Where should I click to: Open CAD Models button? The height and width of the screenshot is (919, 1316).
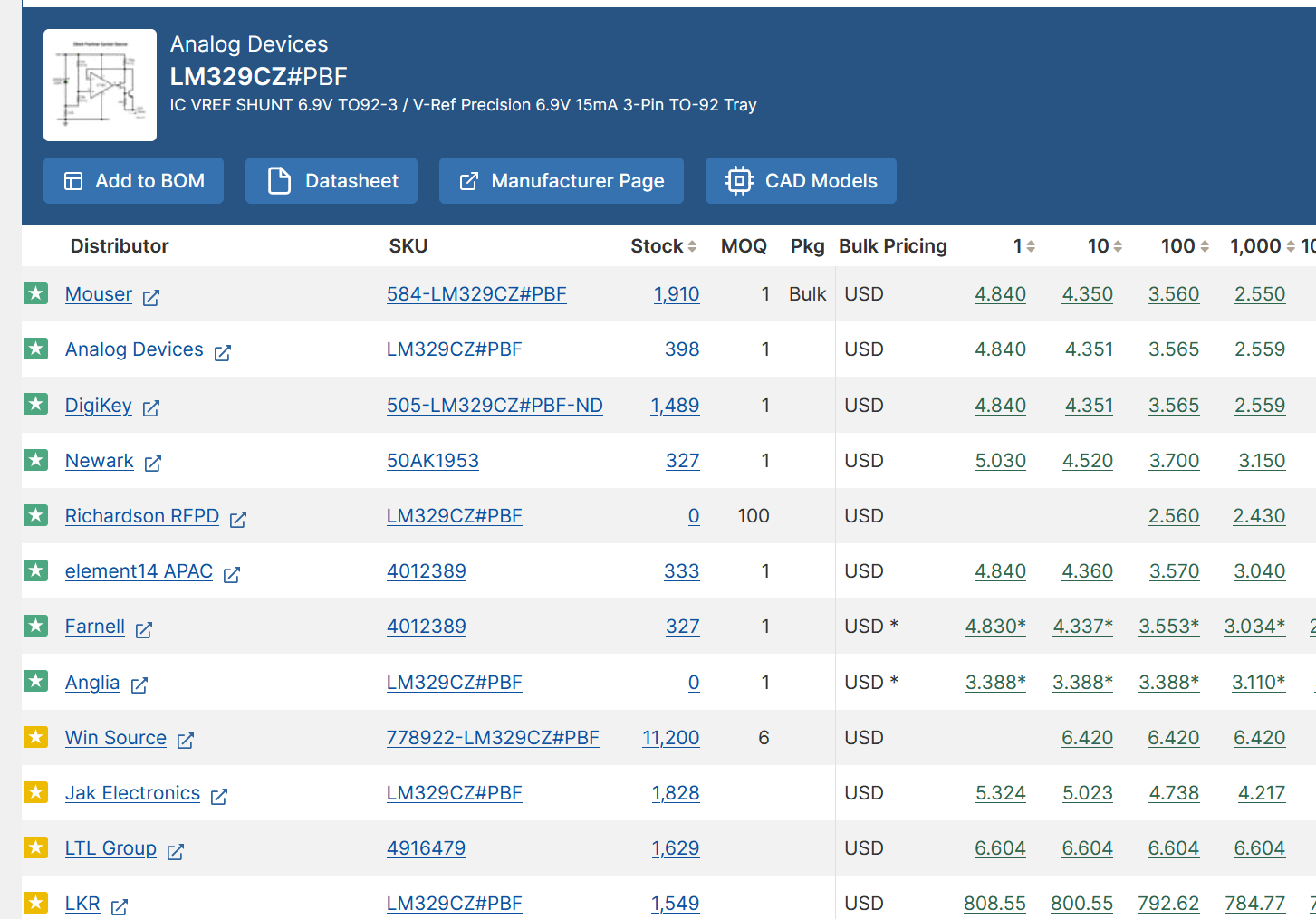(801, 181)
